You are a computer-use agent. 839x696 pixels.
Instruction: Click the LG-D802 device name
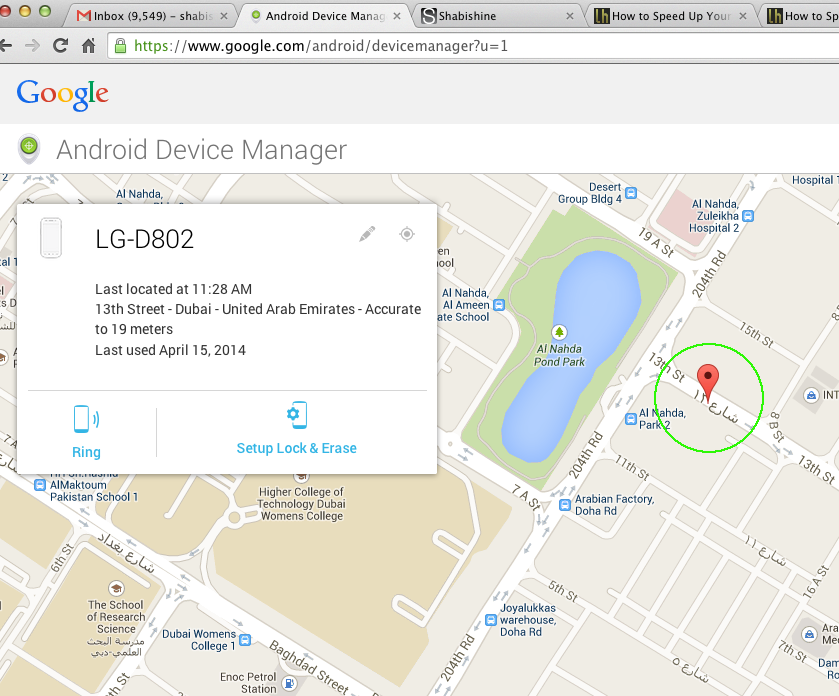(144, 239)
